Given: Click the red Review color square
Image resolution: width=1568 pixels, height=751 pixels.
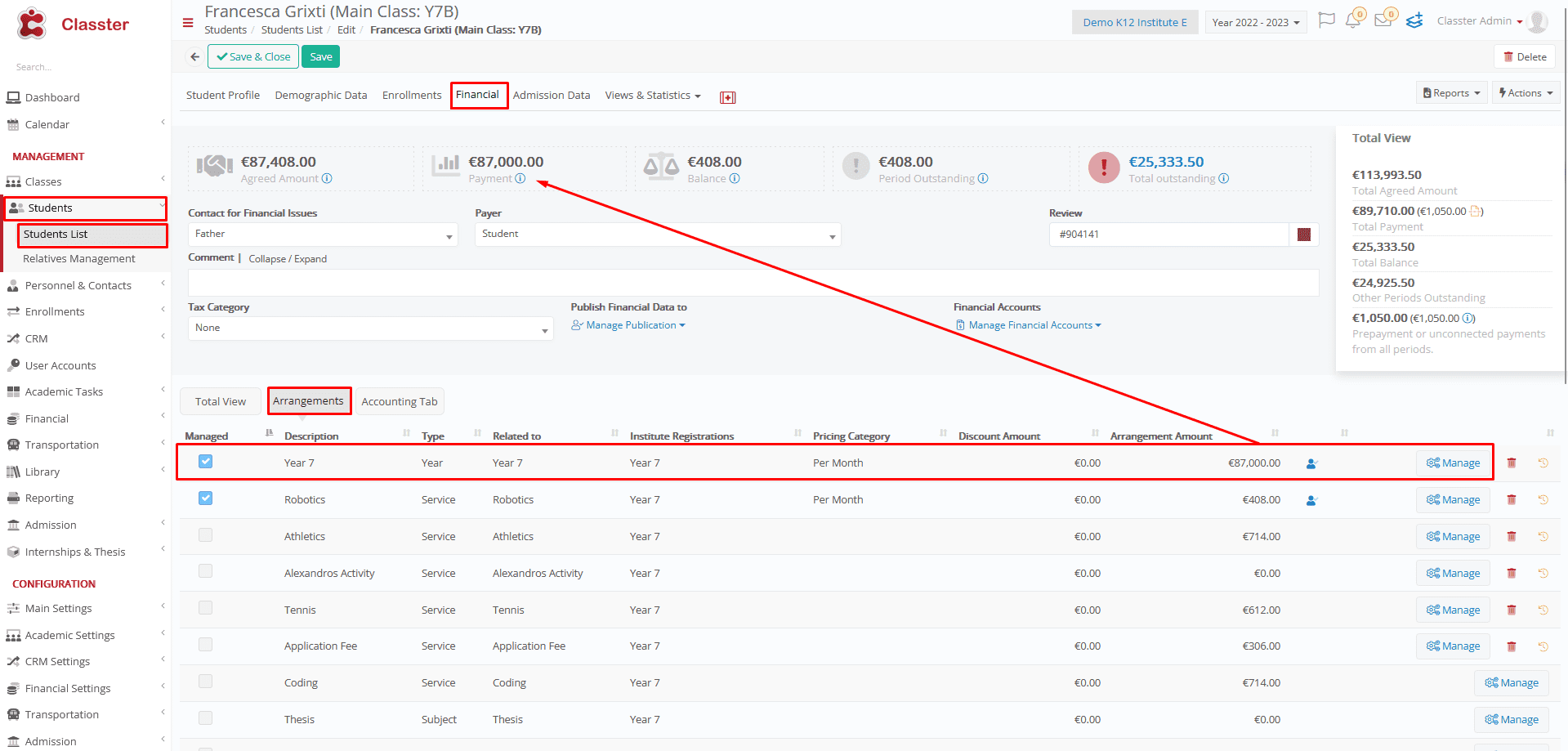Looking at the screenshot, I should coord(1304,235).
